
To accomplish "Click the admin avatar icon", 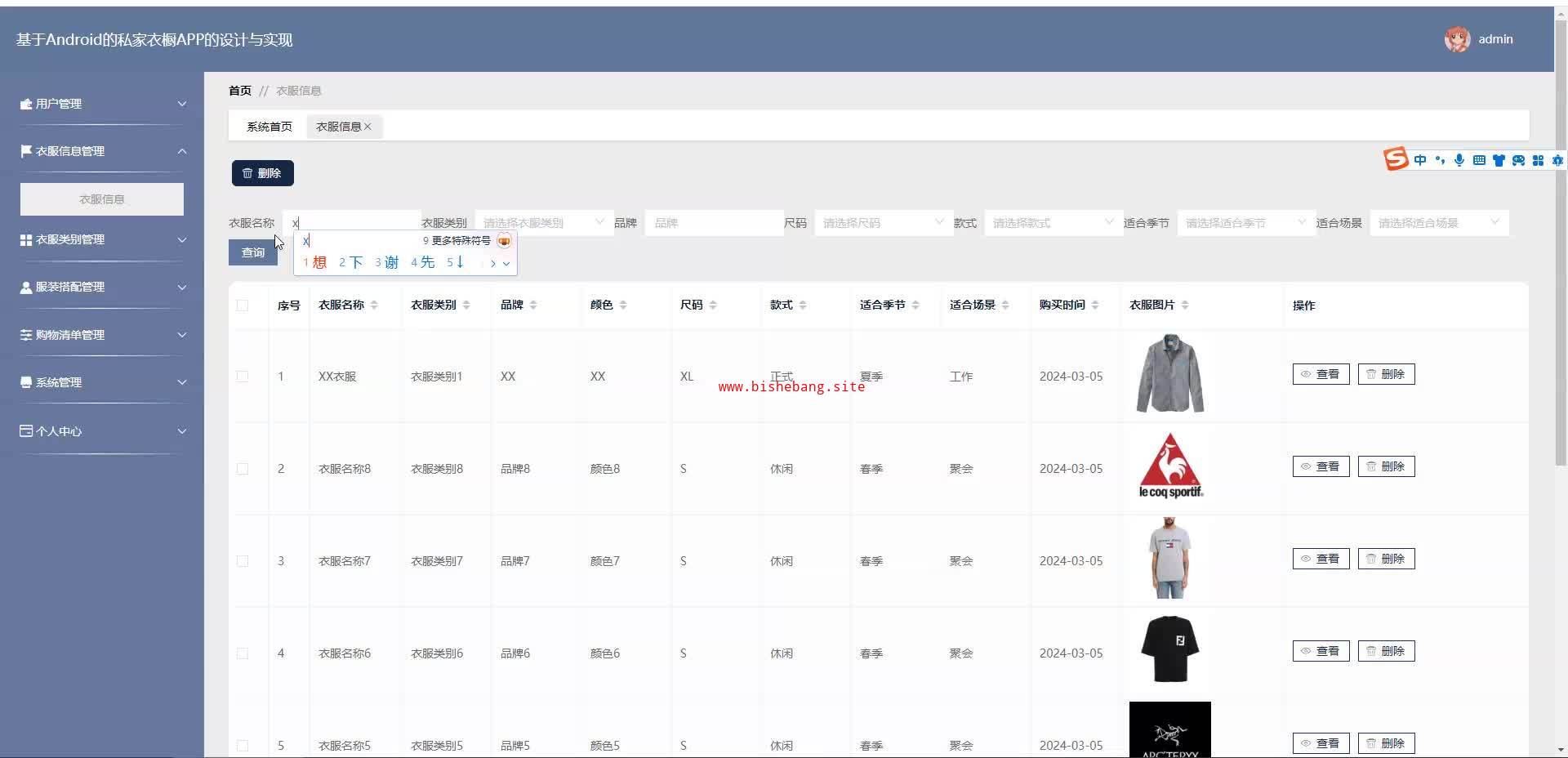I will pyautogui.click(x=1457, y=39).
